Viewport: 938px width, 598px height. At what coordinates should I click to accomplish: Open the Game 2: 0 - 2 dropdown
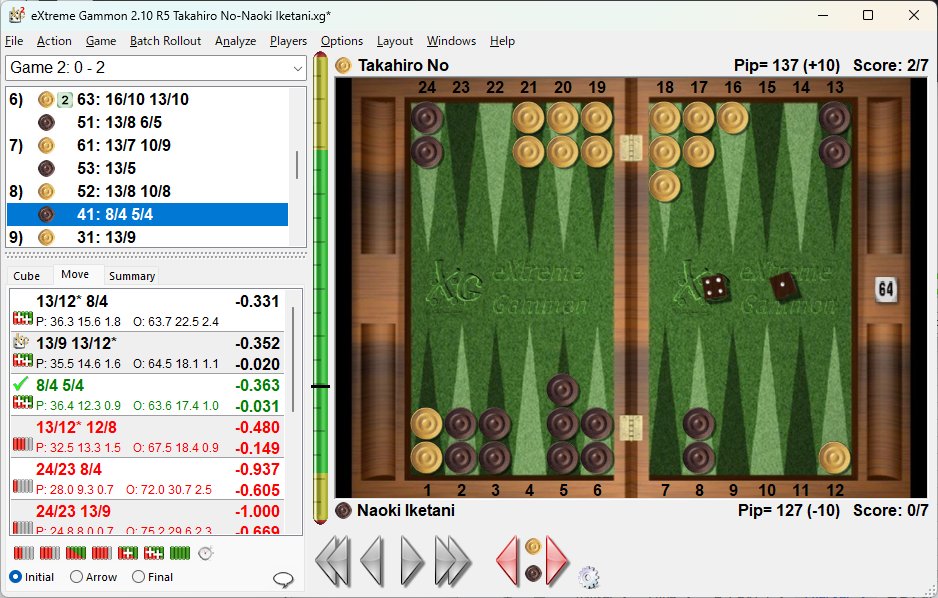pos(156,68)
